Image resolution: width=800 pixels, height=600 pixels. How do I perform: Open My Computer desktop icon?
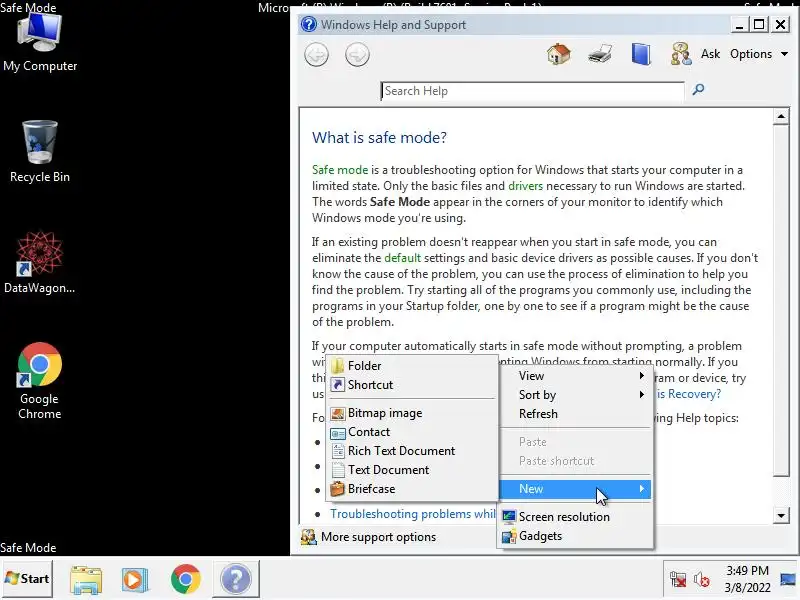[40, 43]
